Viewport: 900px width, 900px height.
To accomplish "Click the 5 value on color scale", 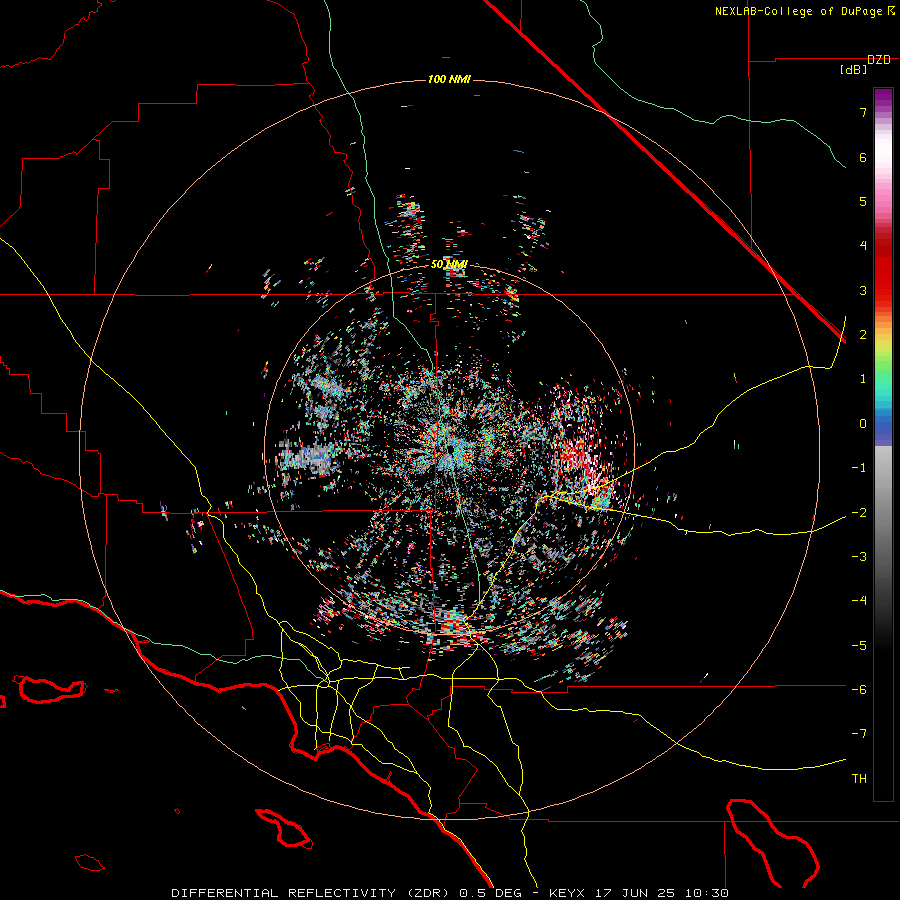I will point(863,201).
